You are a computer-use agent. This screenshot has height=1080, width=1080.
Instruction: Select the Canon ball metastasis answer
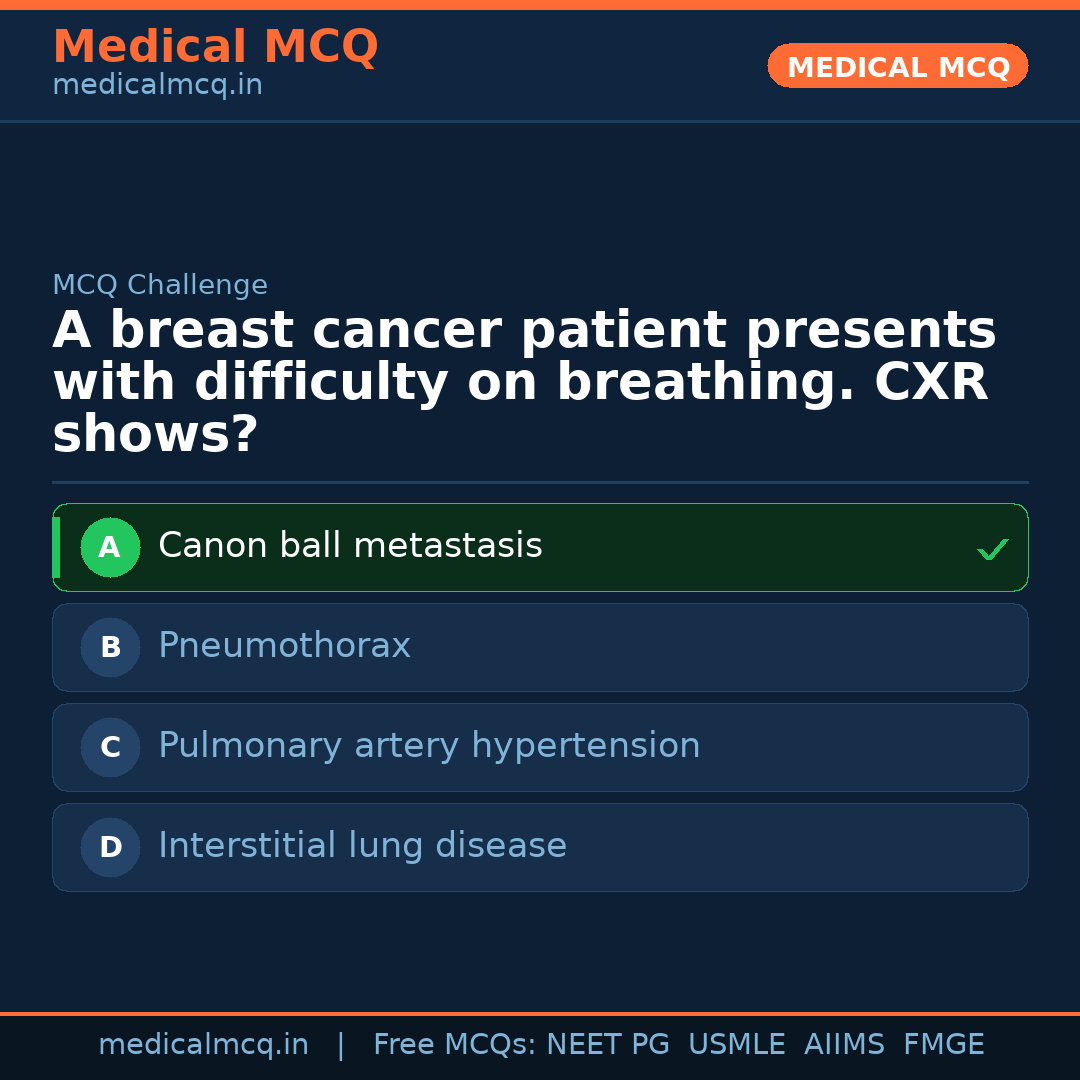coord(350,546)
